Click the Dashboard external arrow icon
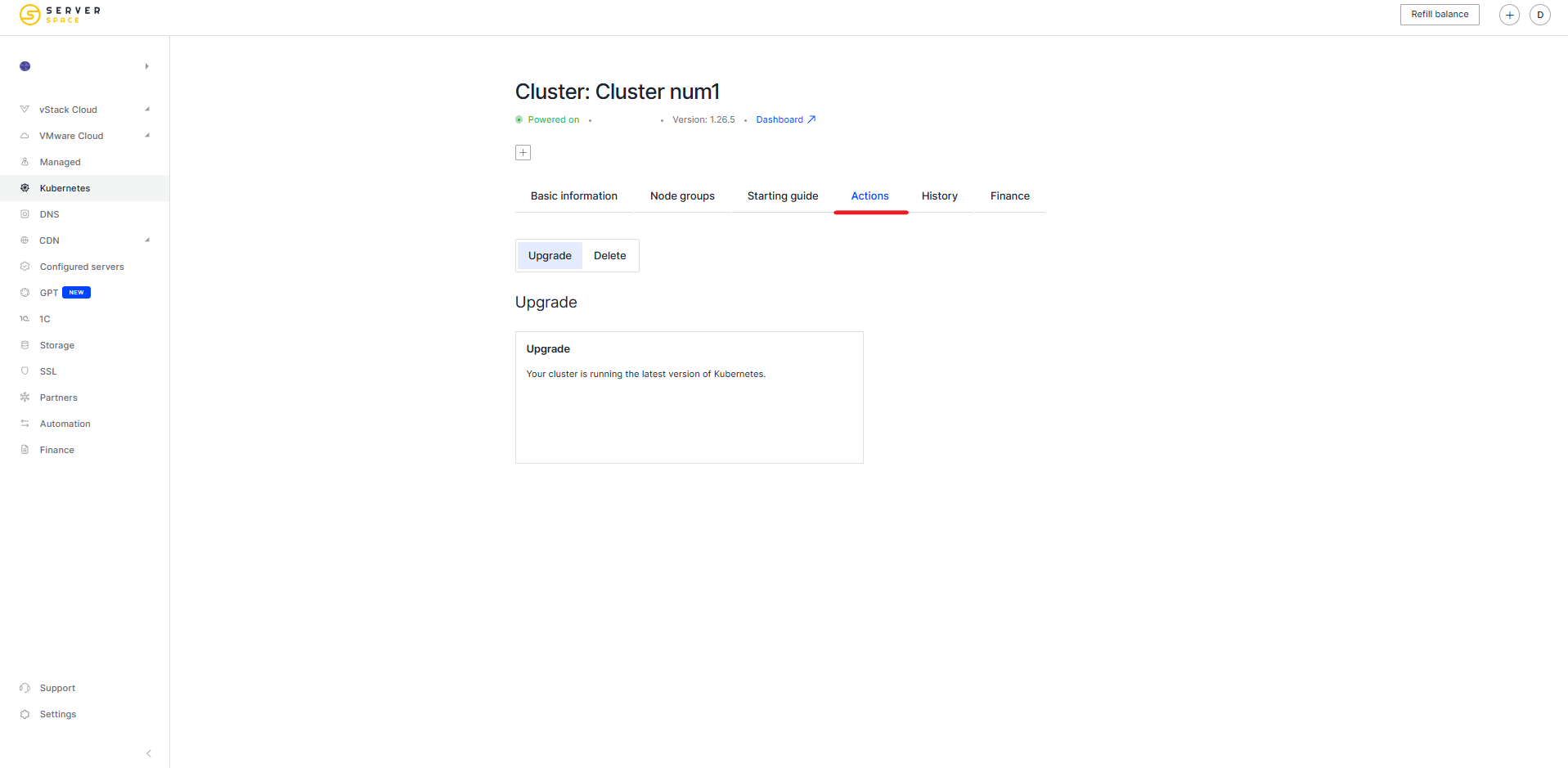The height and width of the screenshot is (768, 1568). click(x=811, y=119)
